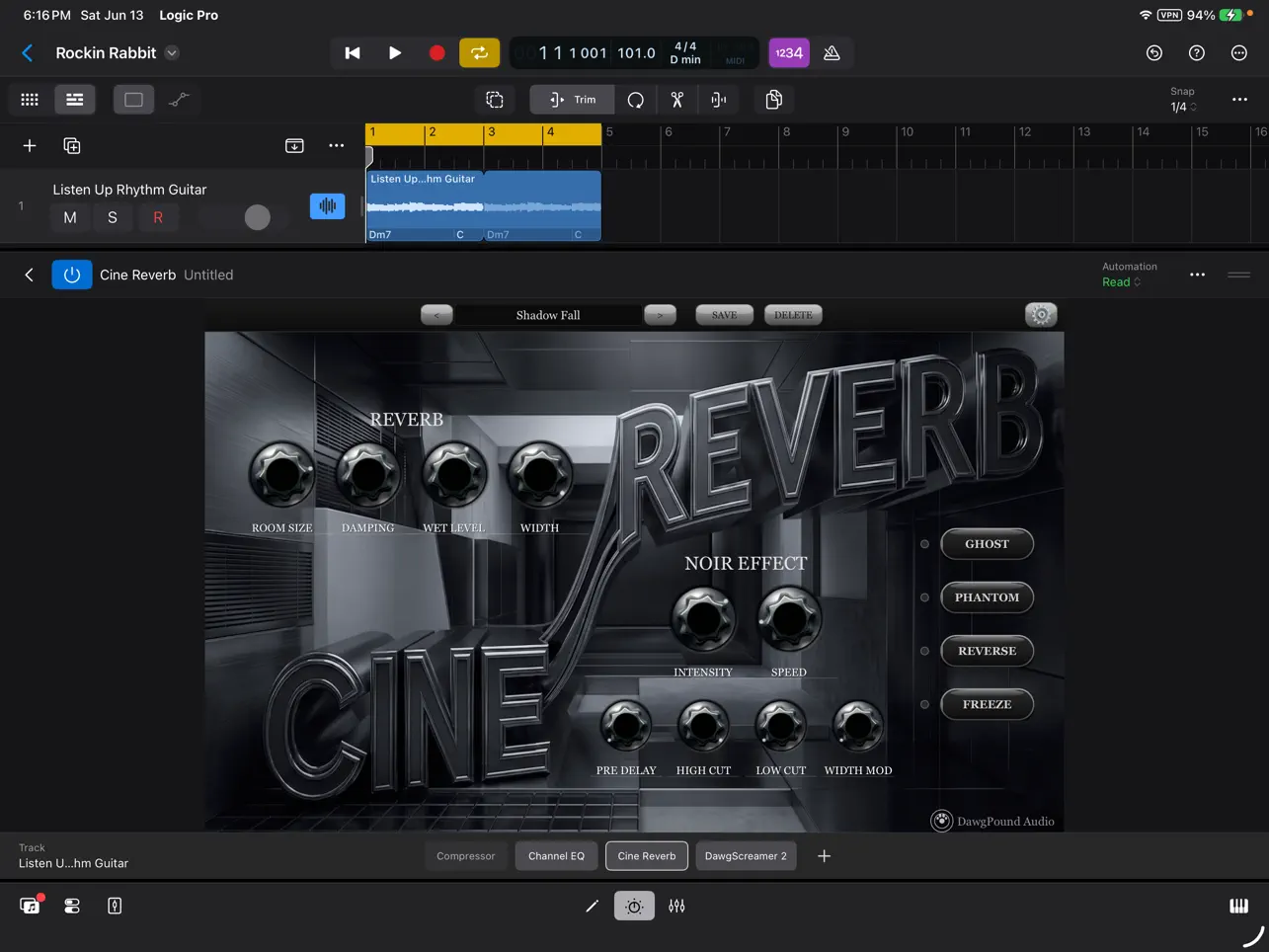Pick the scissors split tool
1269x952 pixels.
pos(677,100)
